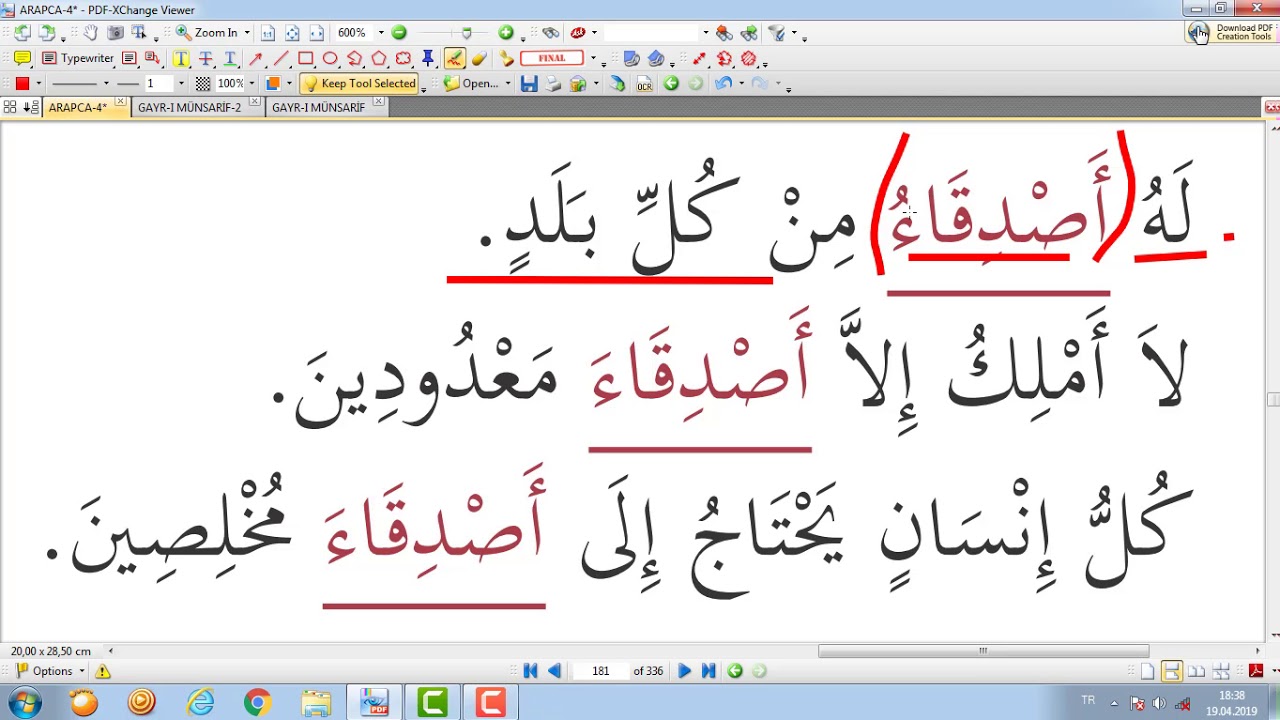This screenshot has height=720, width=1280.
Task: Close the GAYR-I MÜNSARİF-2 tab
Action: [x=255, y=103]
